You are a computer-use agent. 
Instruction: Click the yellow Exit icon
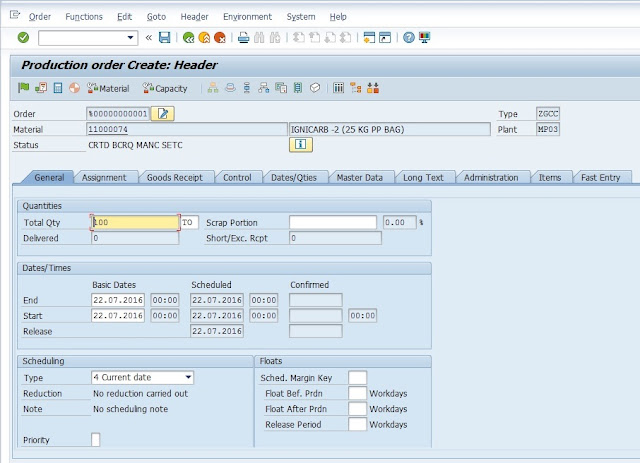[x=204, y=38]
